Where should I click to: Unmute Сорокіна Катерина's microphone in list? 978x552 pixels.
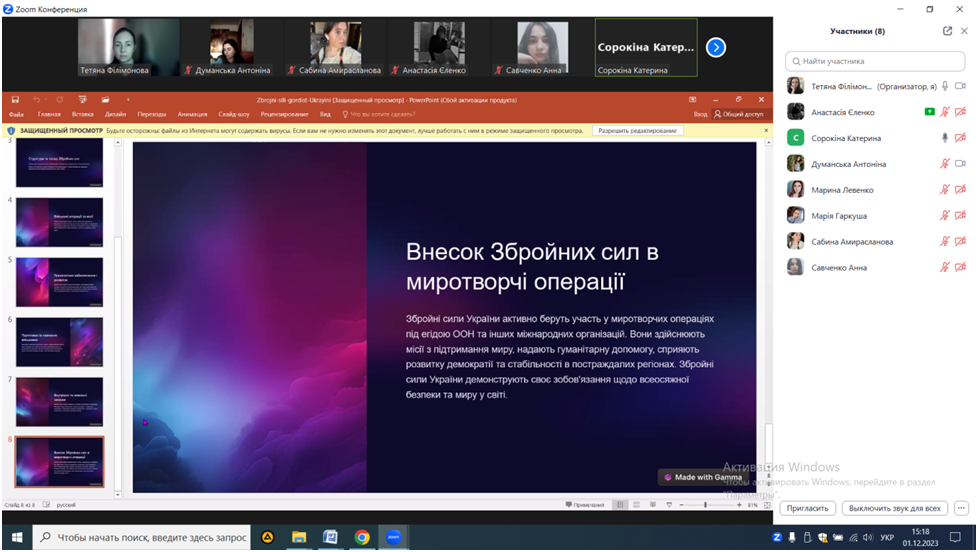click(x=944, y=138)
